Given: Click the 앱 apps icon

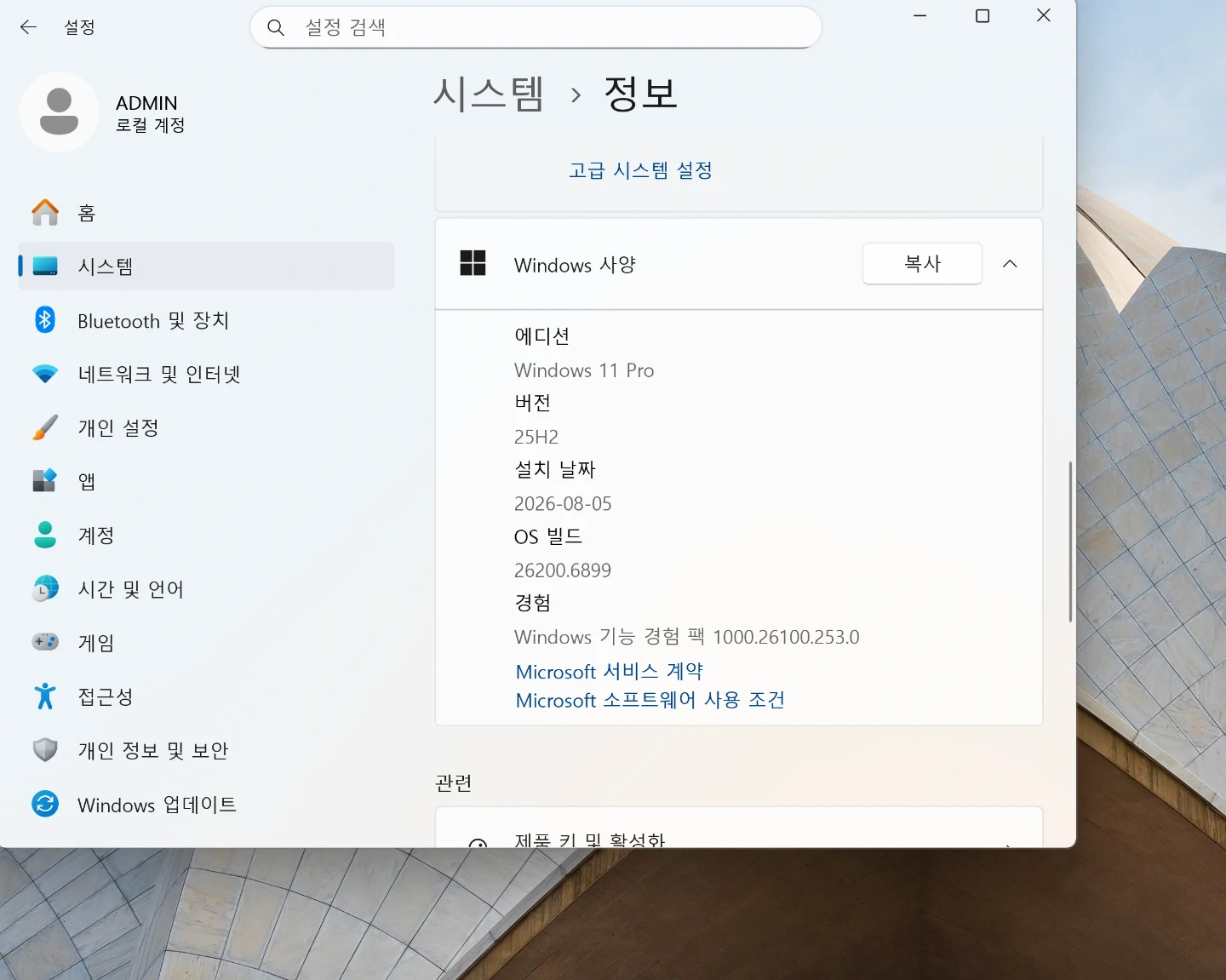Looking at the screenshot, I should point(45,481).
